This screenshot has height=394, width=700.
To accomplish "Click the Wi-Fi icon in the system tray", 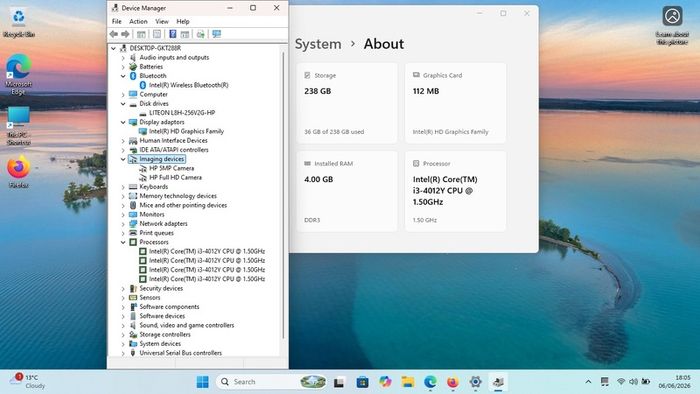I will point(621,382).
